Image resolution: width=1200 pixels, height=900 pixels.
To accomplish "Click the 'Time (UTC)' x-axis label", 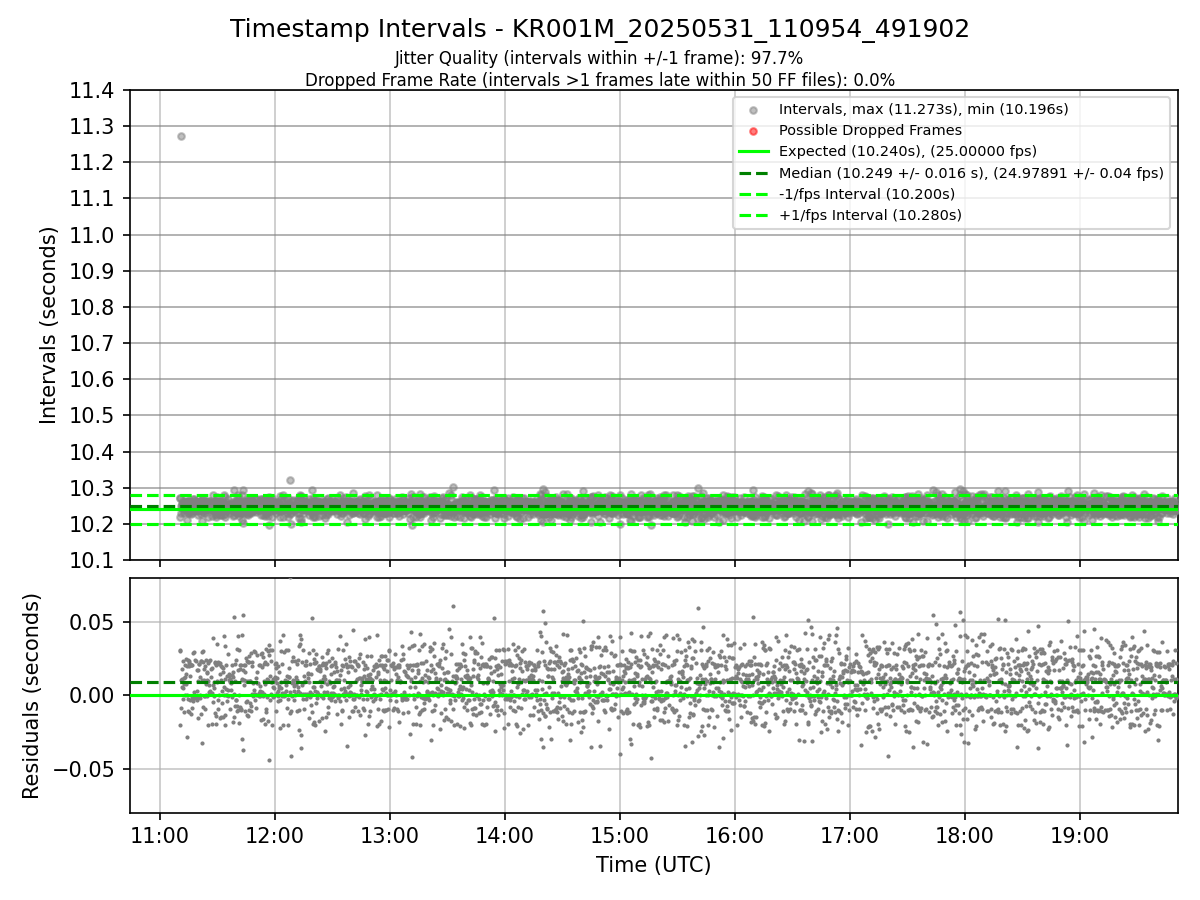I will (x=653, y=865).
